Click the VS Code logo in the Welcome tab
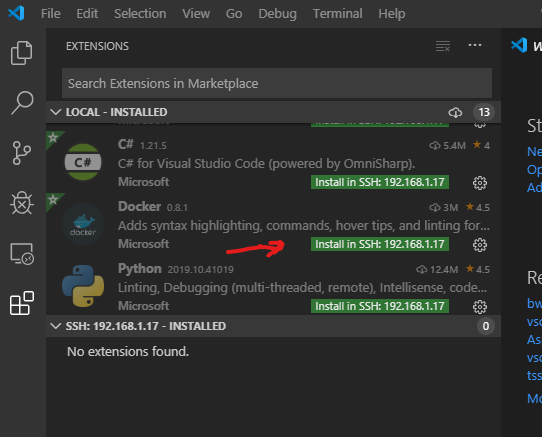 519,45
